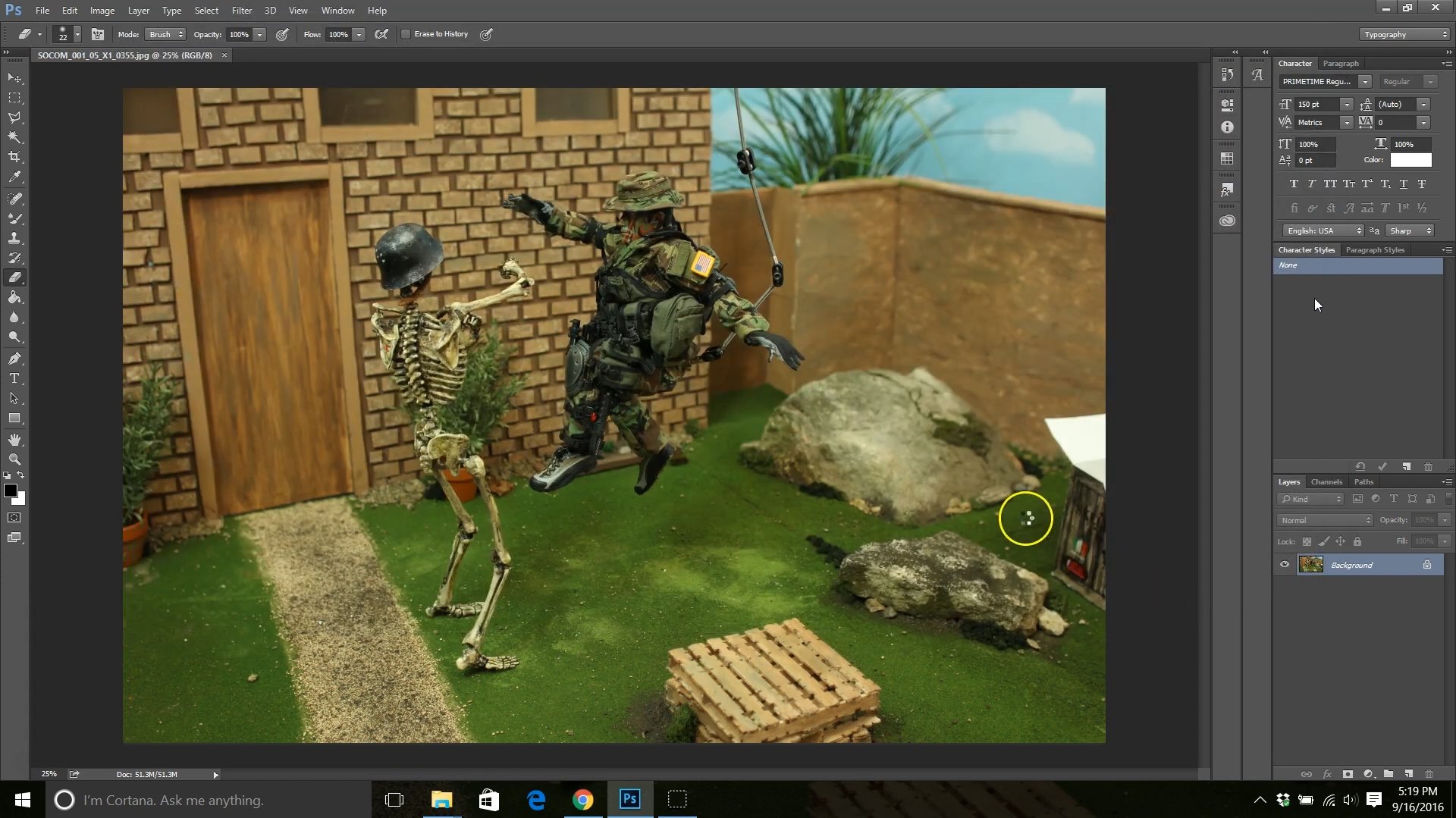Image resolution: width=1456 pixels, height=818 pixels.
Task: Open the Opacity slider dropdown in options bar
Action: (259, 34)
